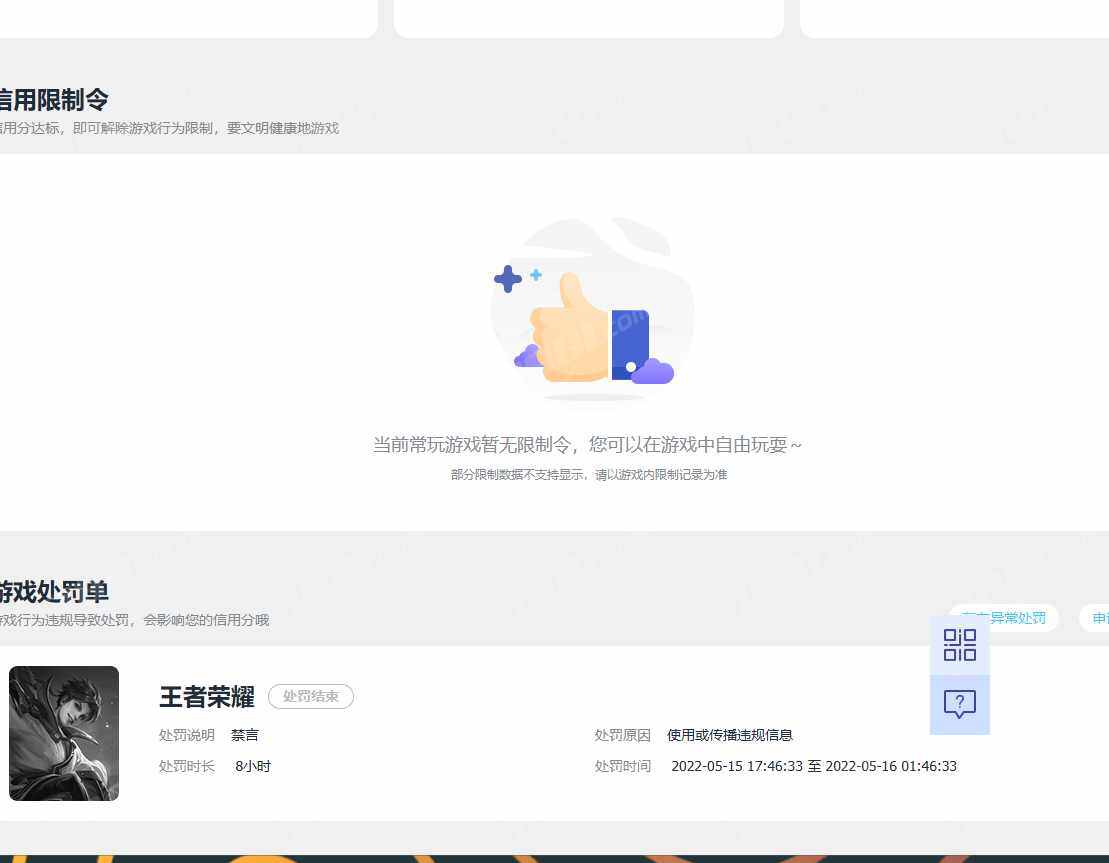The width and height of the screenshot is (1109, 863).
Task: Click the 处罚时间 label
Action: tap(622, 766)
